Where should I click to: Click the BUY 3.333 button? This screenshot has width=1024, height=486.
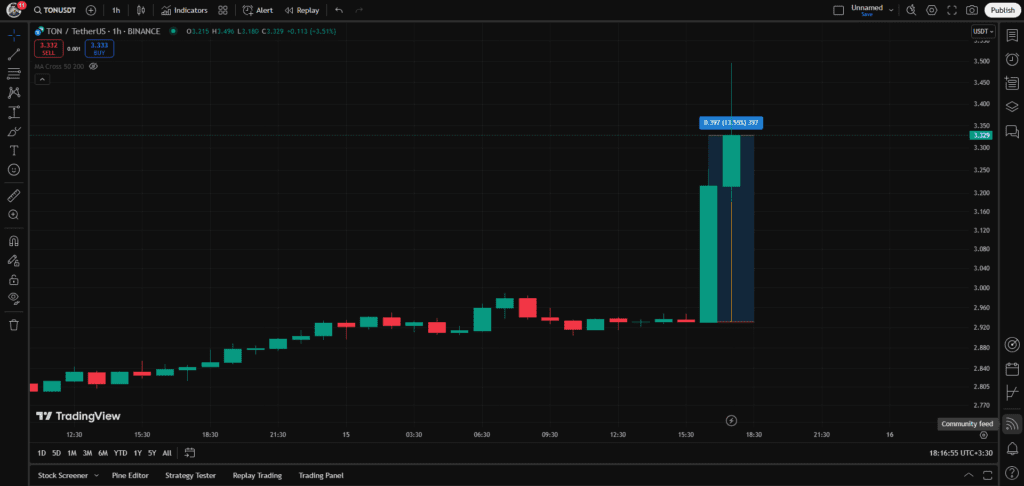(99, 48)
